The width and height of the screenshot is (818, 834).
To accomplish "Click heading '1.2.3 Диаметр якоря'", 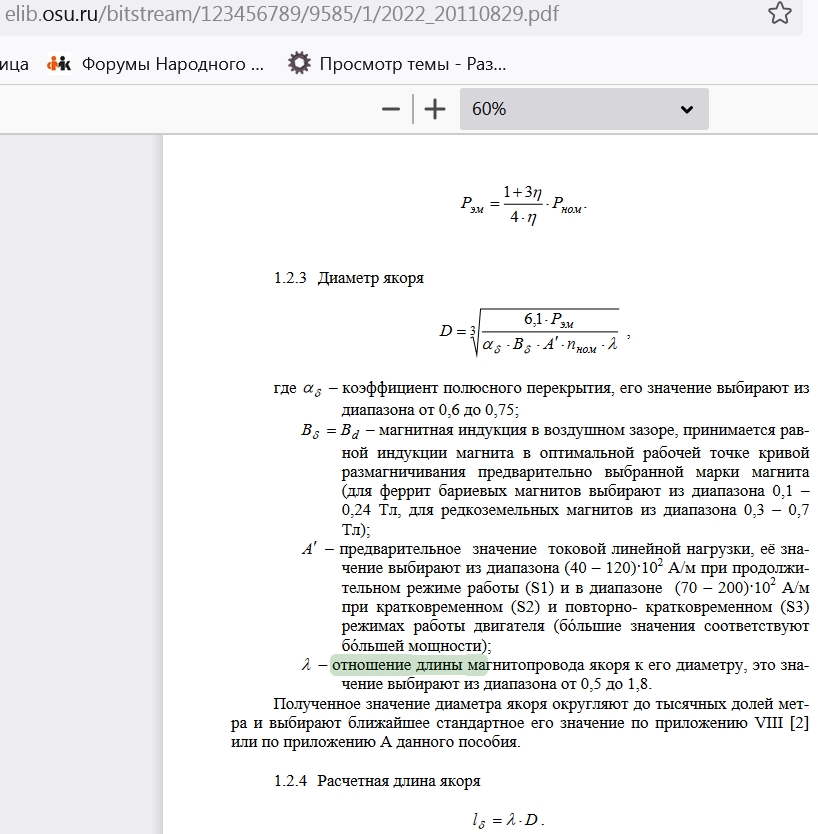I will point(349,278).
